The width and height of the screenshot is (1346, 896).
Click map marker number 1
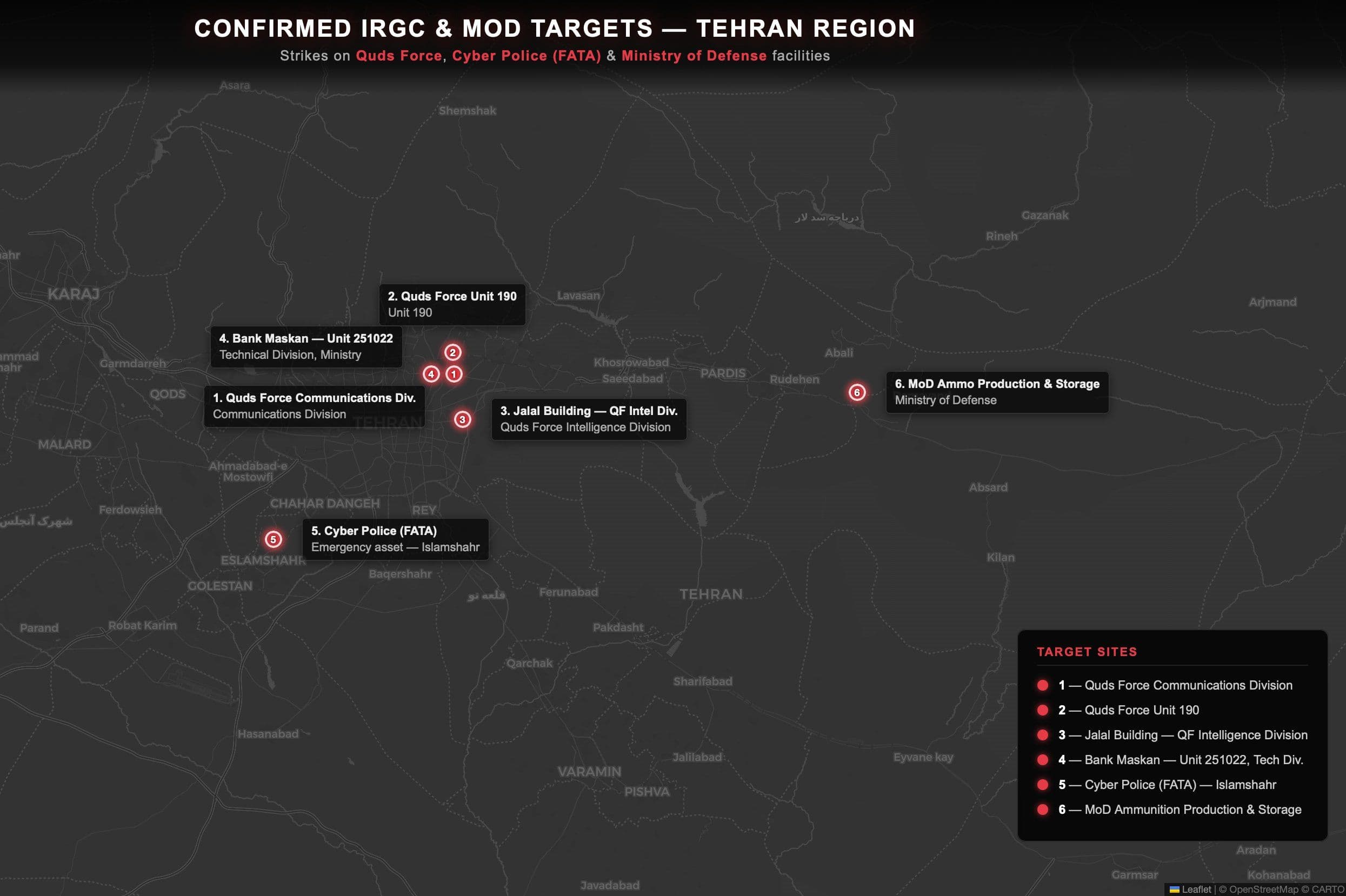click(454, 375)
